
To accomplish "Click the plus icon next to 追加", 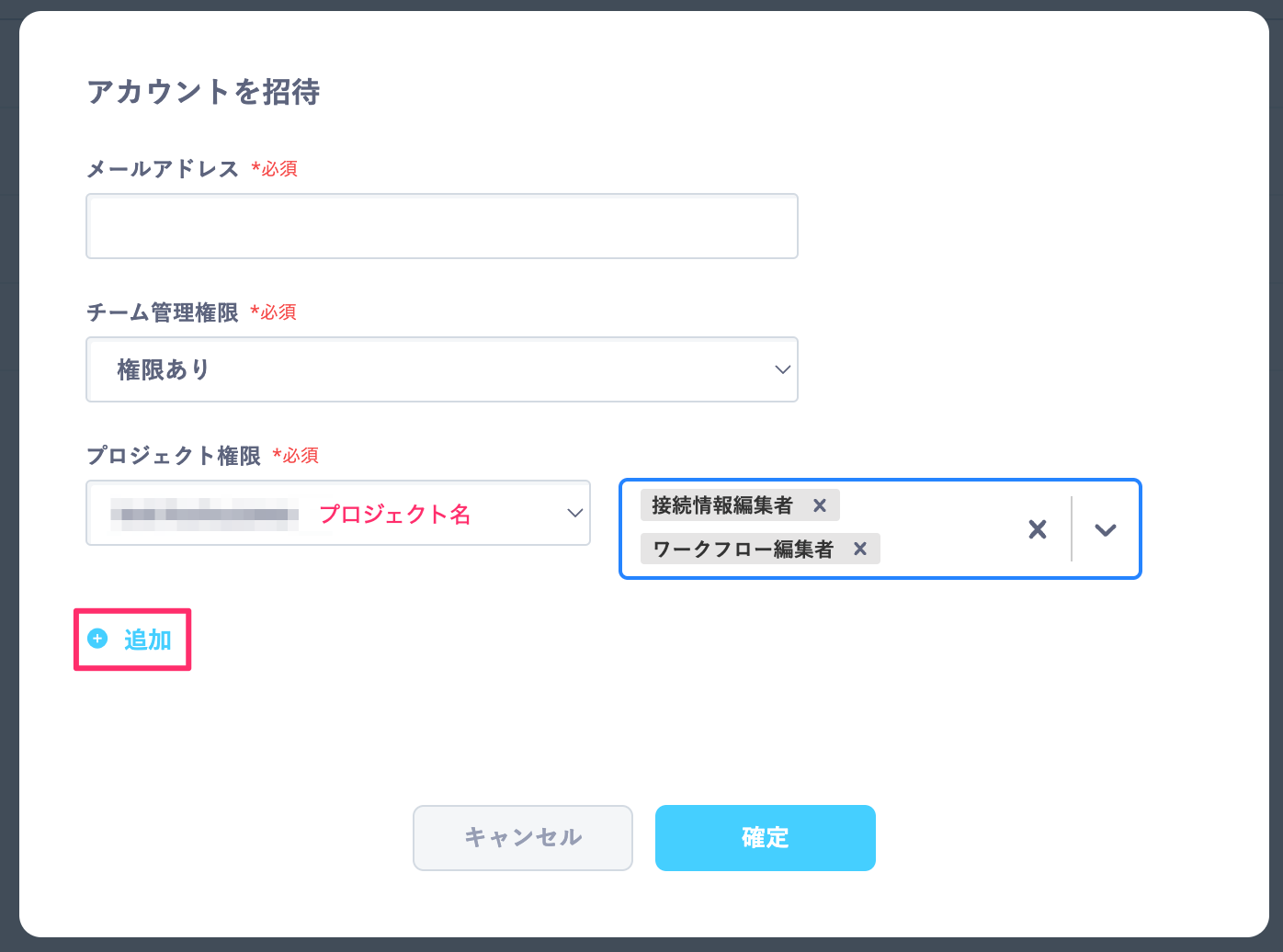I will point(97,639).
